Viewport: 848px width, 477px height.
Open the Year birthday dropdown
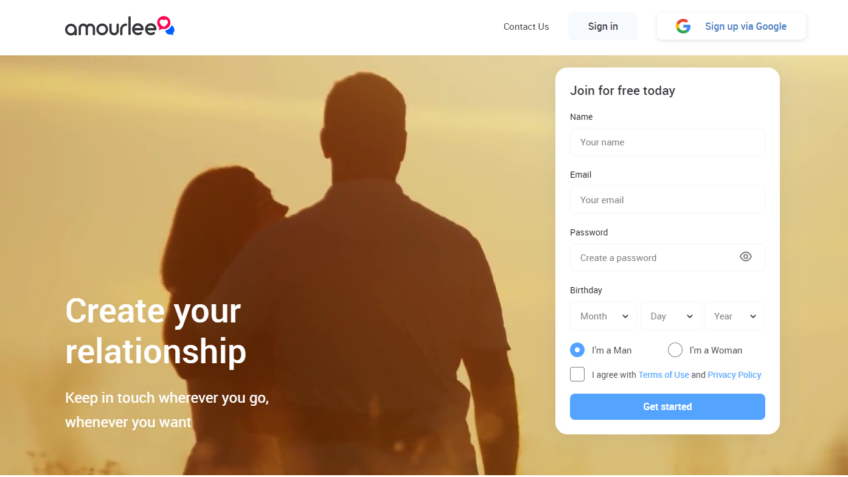pos(734,316)
